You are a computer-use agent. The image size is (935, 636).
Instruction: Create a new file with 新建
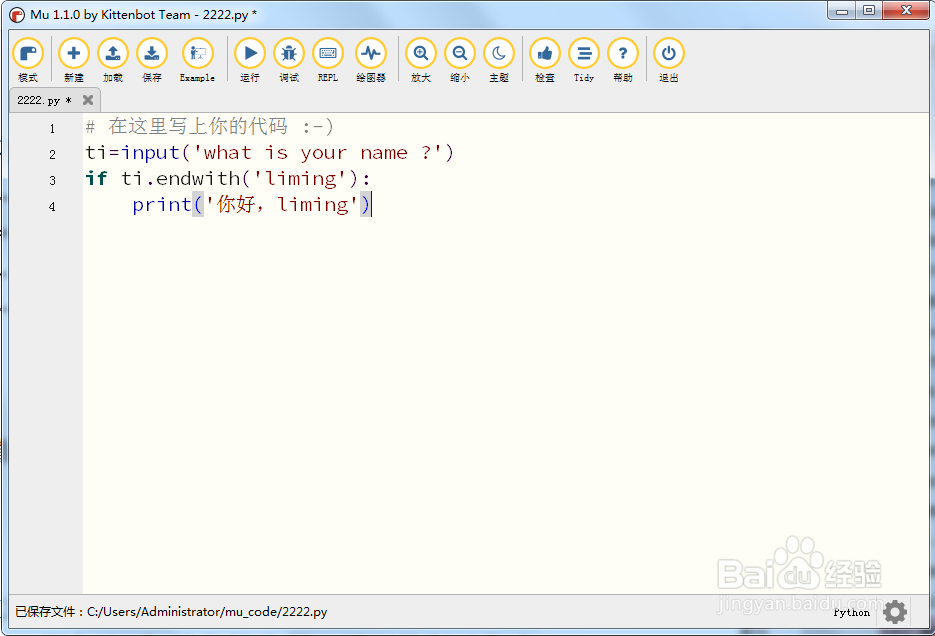pos(73,54)
